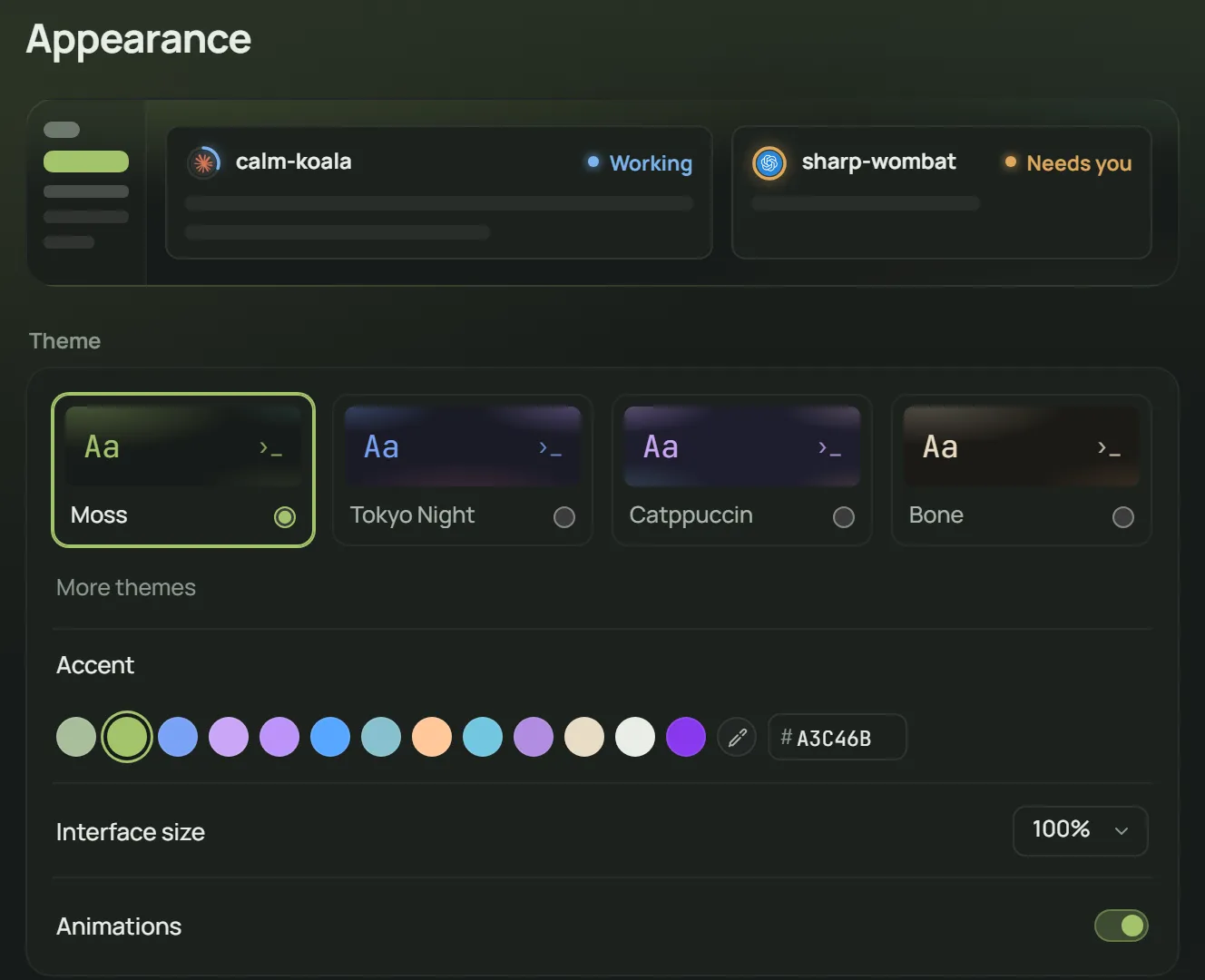This screenshot has height=980, width=1205.
Task: Click the Moss theme 'Aa' preview thumbnail
Action: coord(183,446)
